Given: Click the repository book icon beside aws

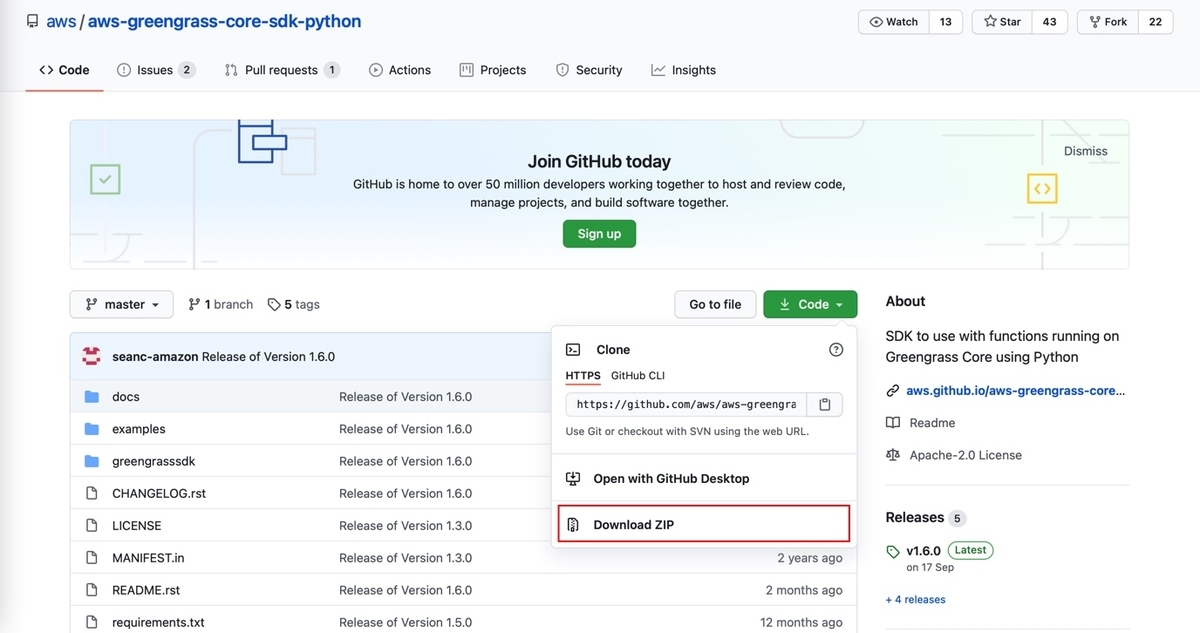Looking at the screenshot, I should (x=33, y=21).
